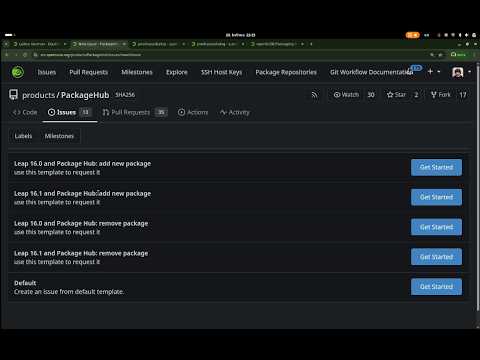The width and height of the screenshot is (480, 360).
Task: Open Git Workflow Documentation link
Action: click(x=370, y=72)
